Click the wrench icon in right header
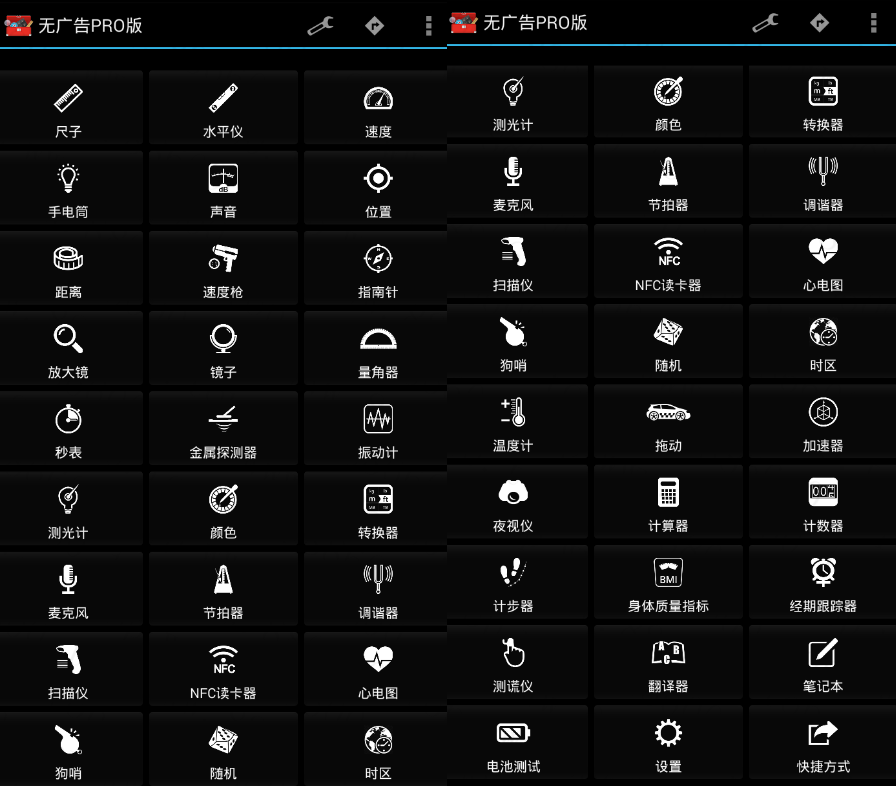 click(765, 23)
